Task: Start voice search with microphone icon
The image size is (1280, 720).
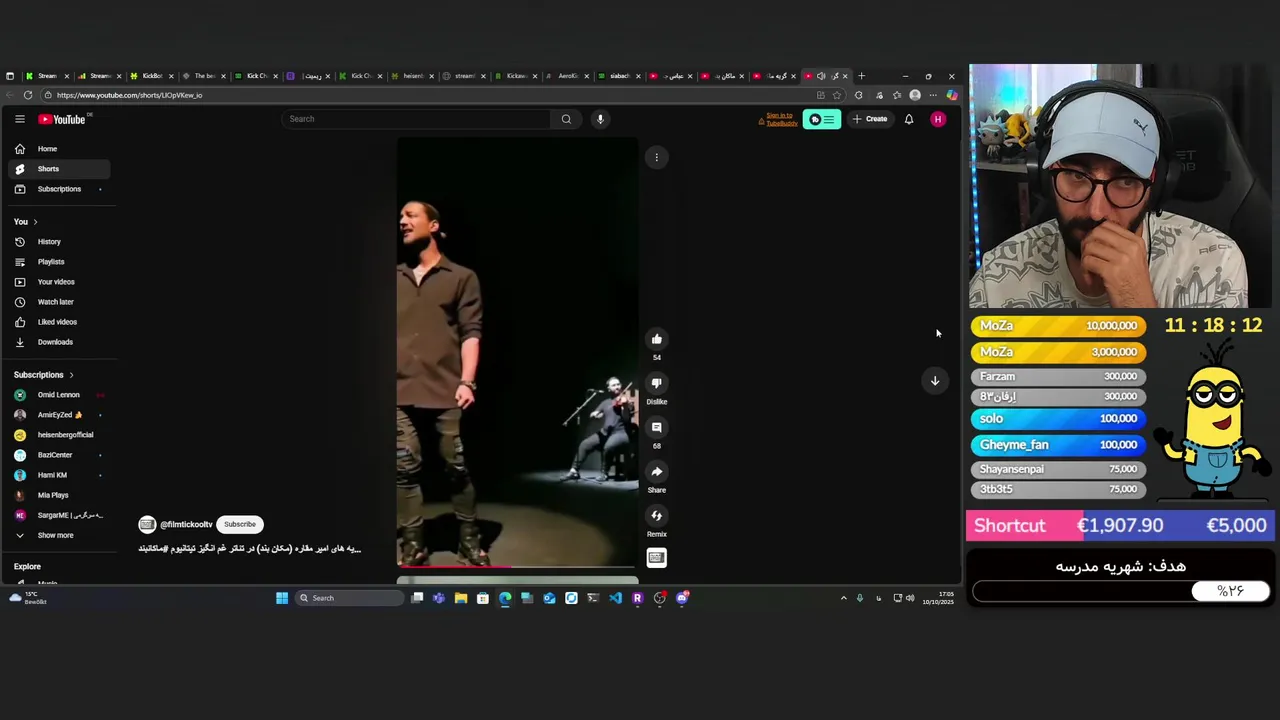Action: (x=600, y=119)
